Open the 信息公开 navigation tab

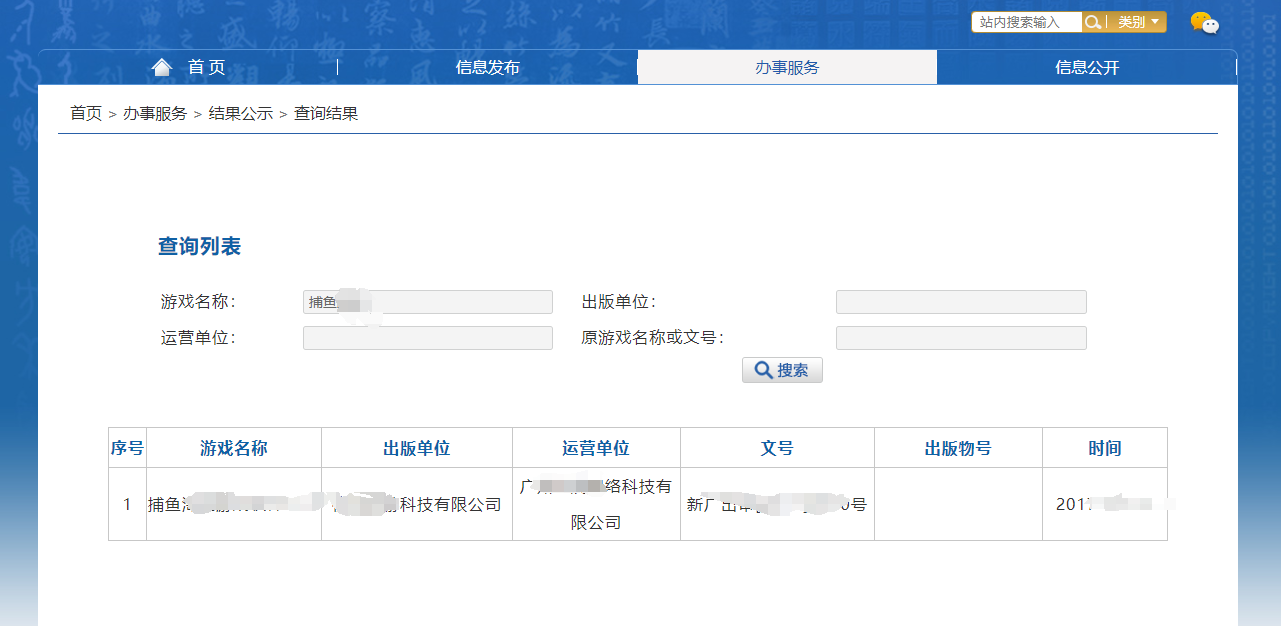pos(1087,68)
